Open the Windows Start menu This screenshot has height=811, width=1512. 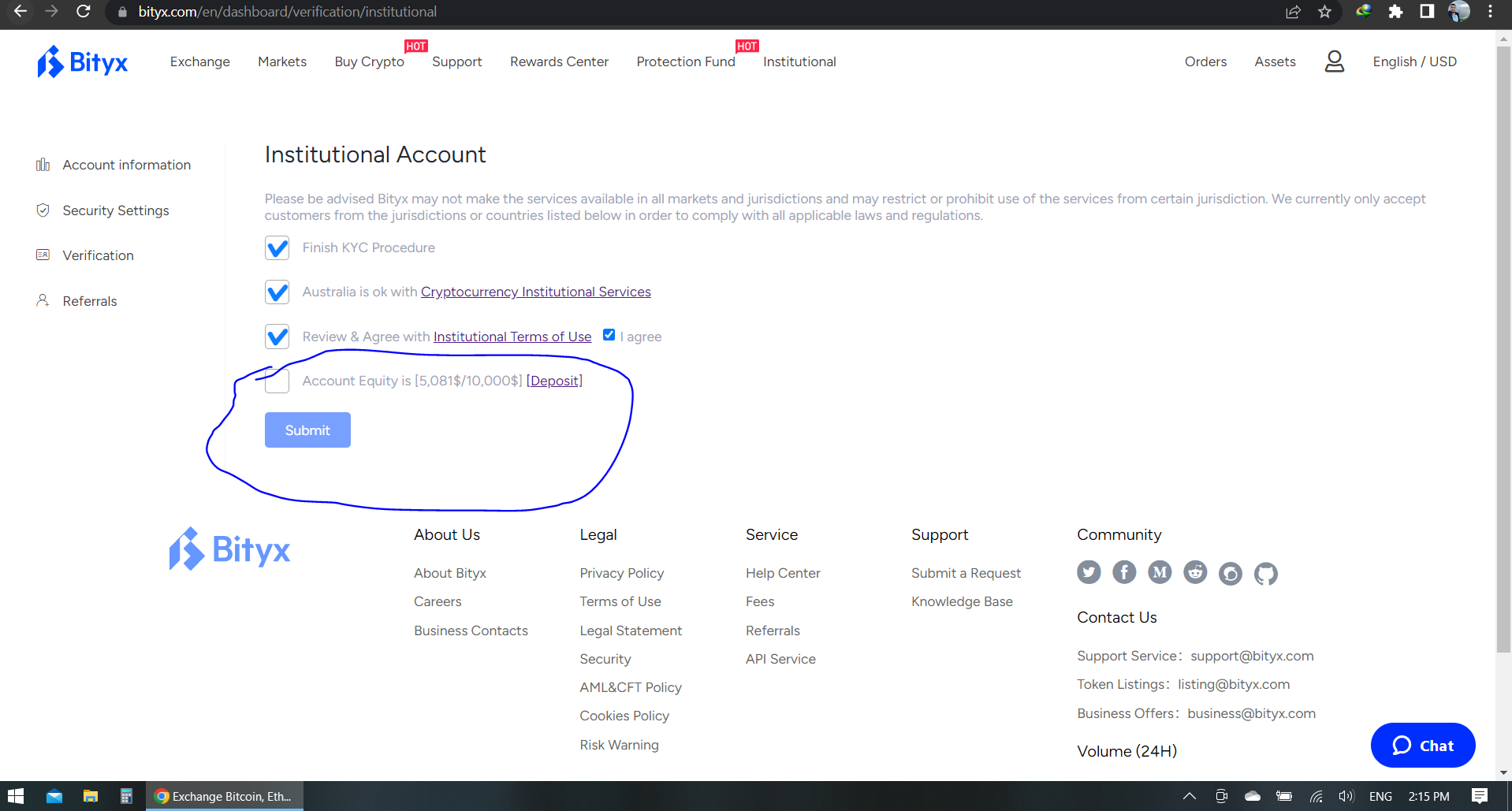[x=16, y=796]
